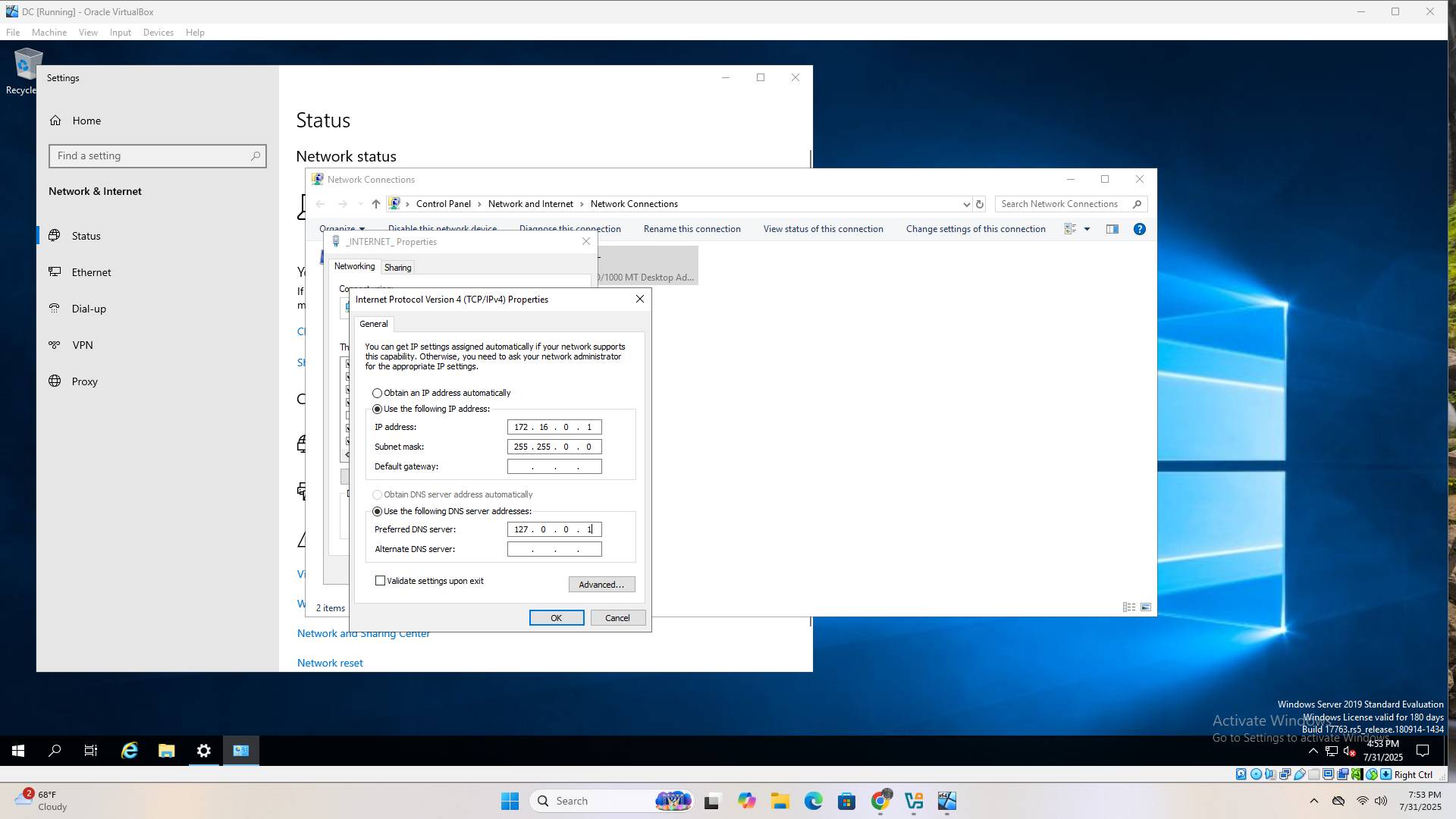This screenshot has height=819, width=1456.
Task: Open the Network reset link
Action: (330, 663)
